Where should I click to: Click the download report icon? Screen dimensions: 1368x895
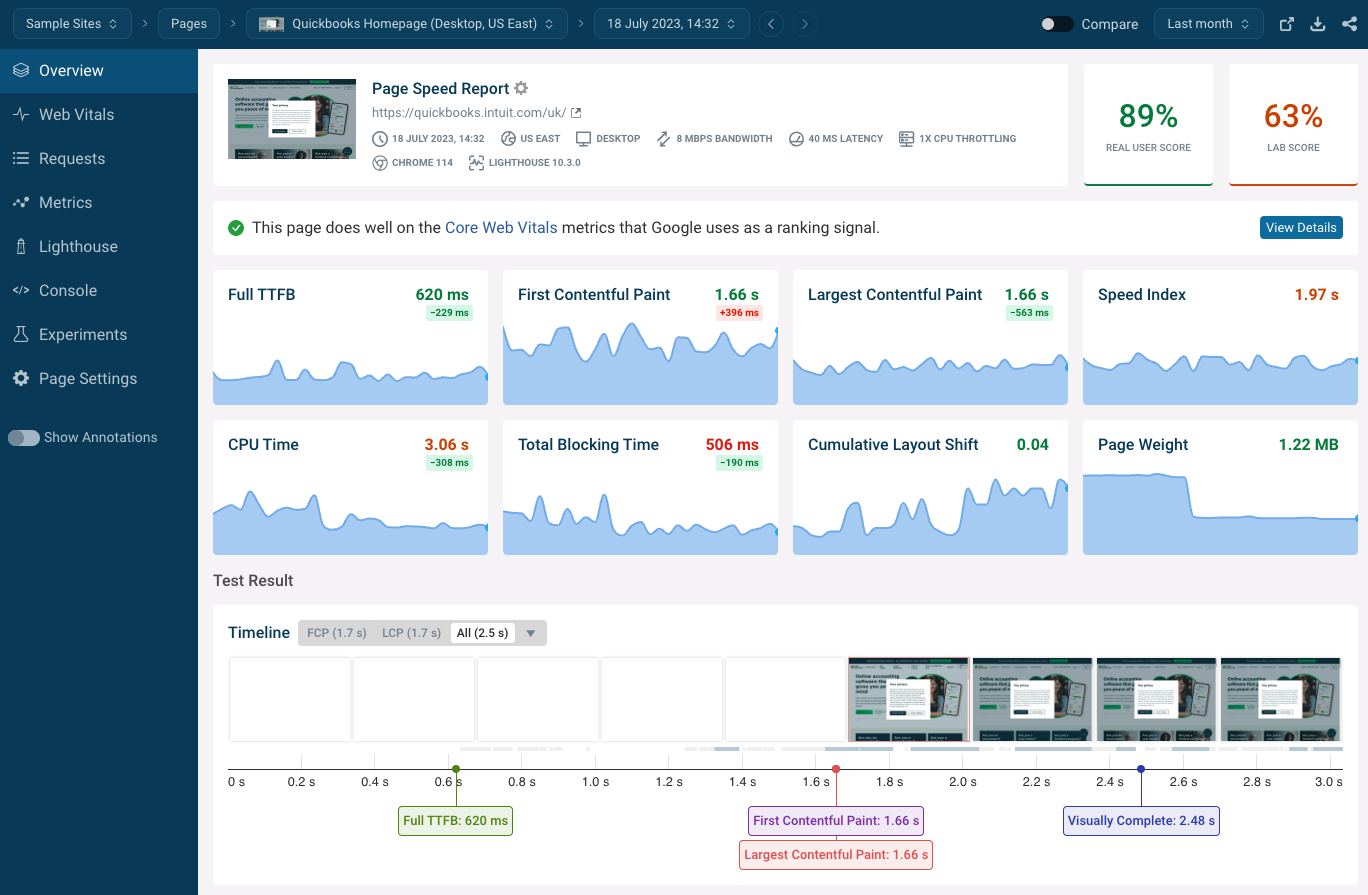1318,24
